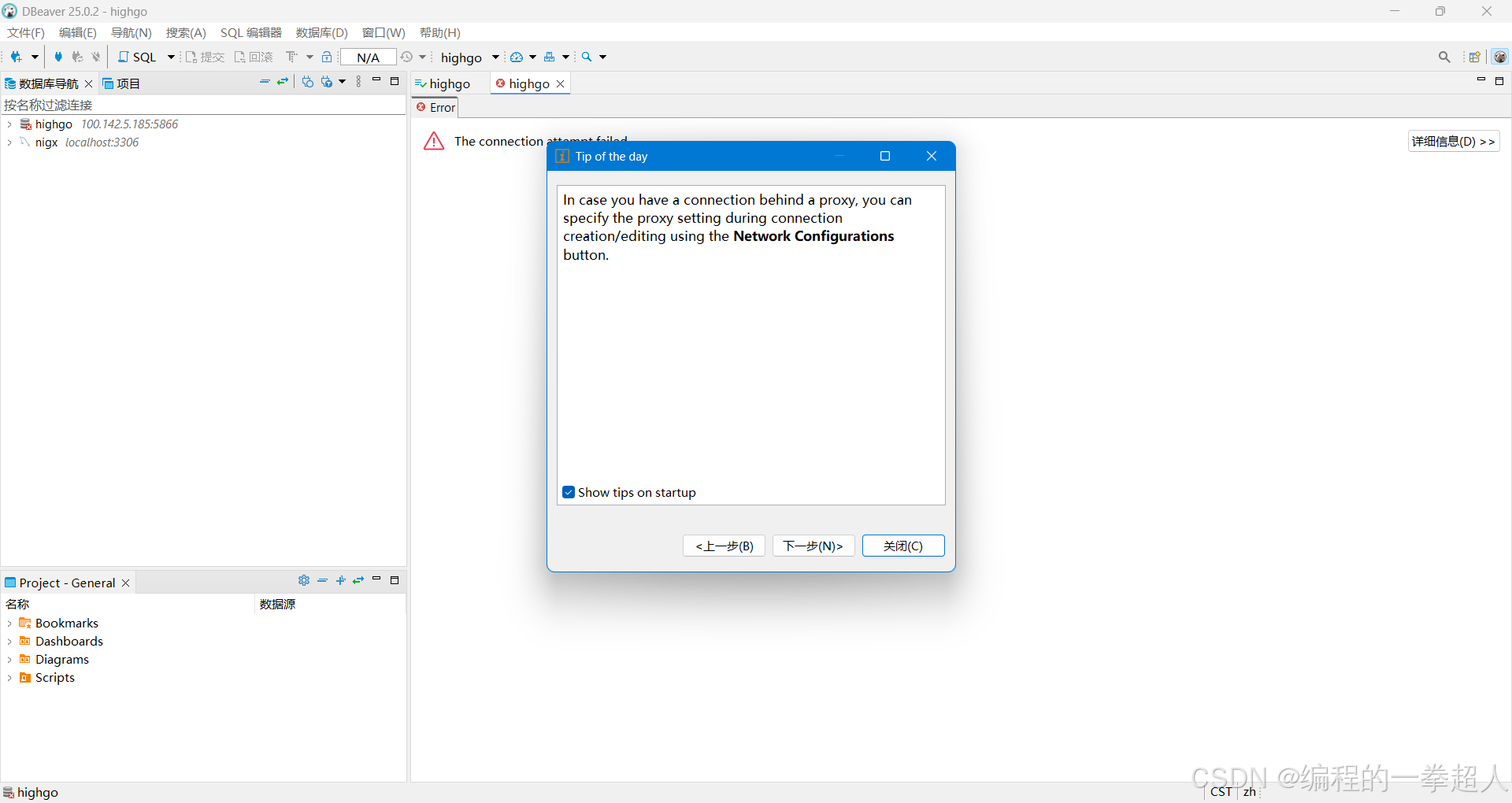The width and height of the screenshot is (1512, 803).
Task: Click the 详细信息(D) >> button
Action: point(1454,141)
